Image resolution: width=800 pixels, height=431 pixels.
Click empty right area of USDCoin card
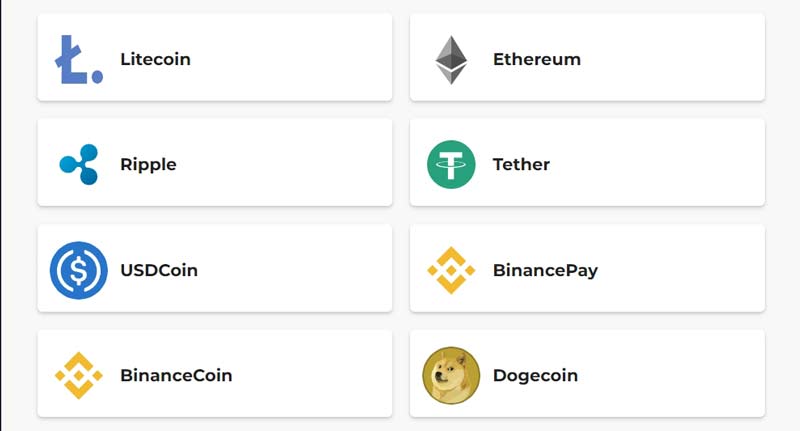pyautogui.click(x=310, y=270)
